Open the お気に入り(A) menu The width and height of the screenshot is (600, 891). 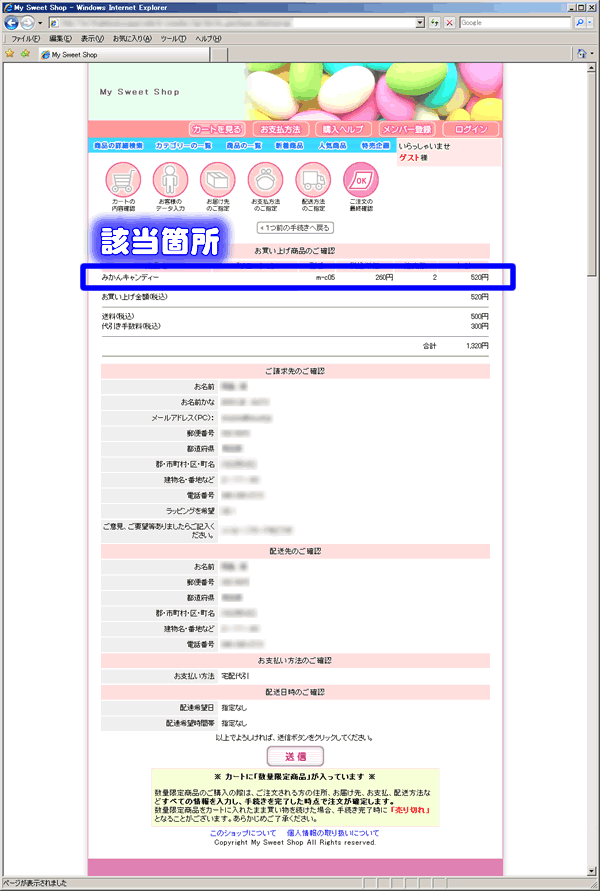132,39
